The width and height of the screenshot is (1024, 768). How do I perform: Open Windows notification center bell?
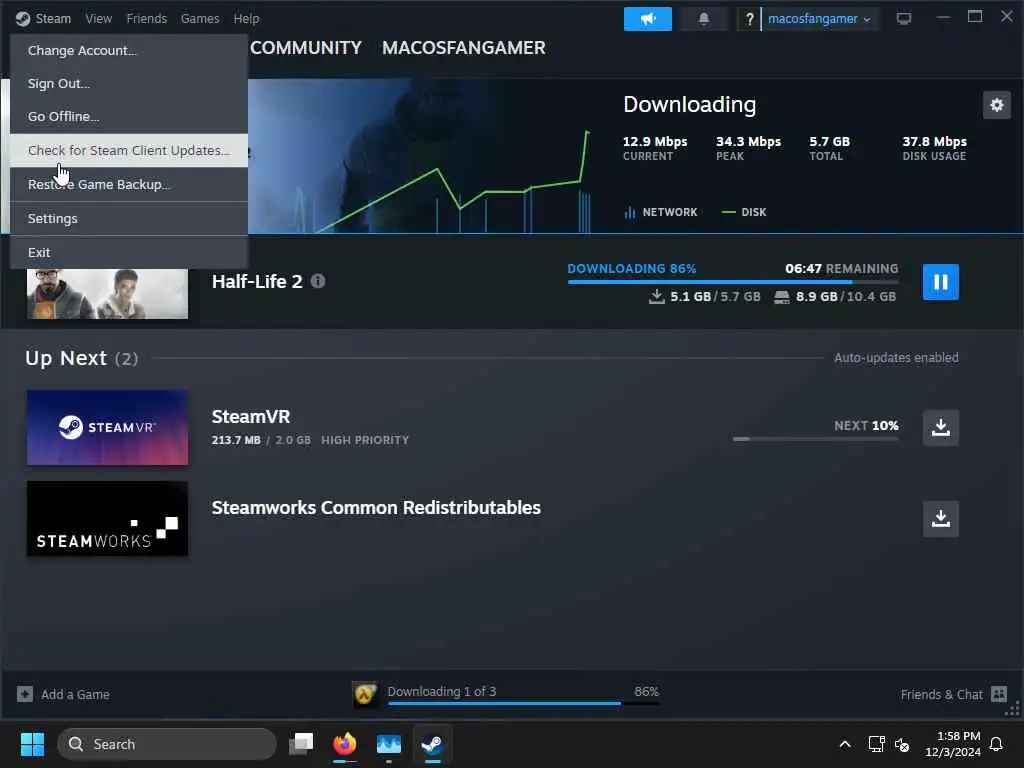(x=996, y=744)
